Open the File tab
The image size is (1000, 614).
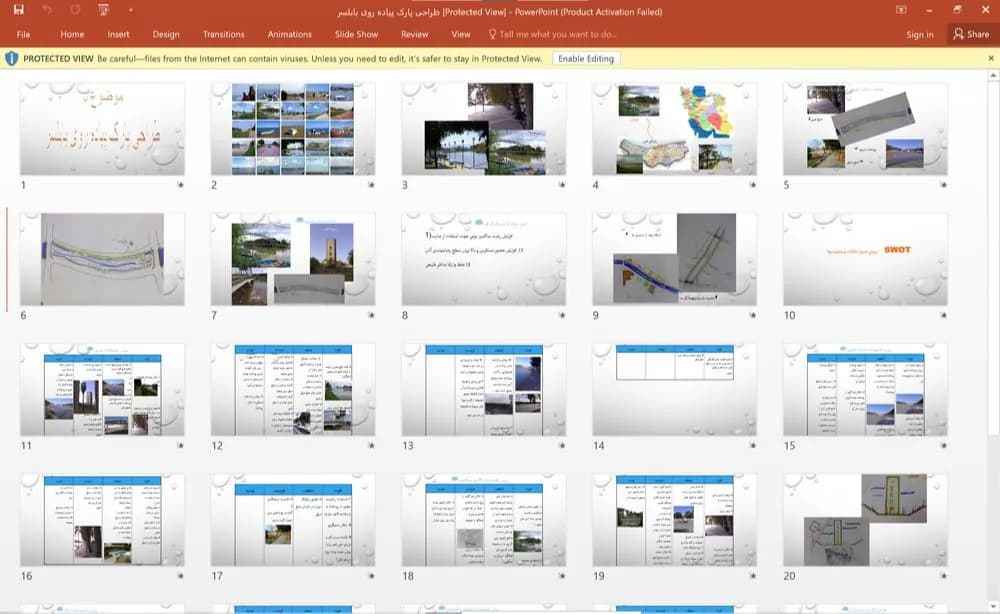tap(24, 34)
